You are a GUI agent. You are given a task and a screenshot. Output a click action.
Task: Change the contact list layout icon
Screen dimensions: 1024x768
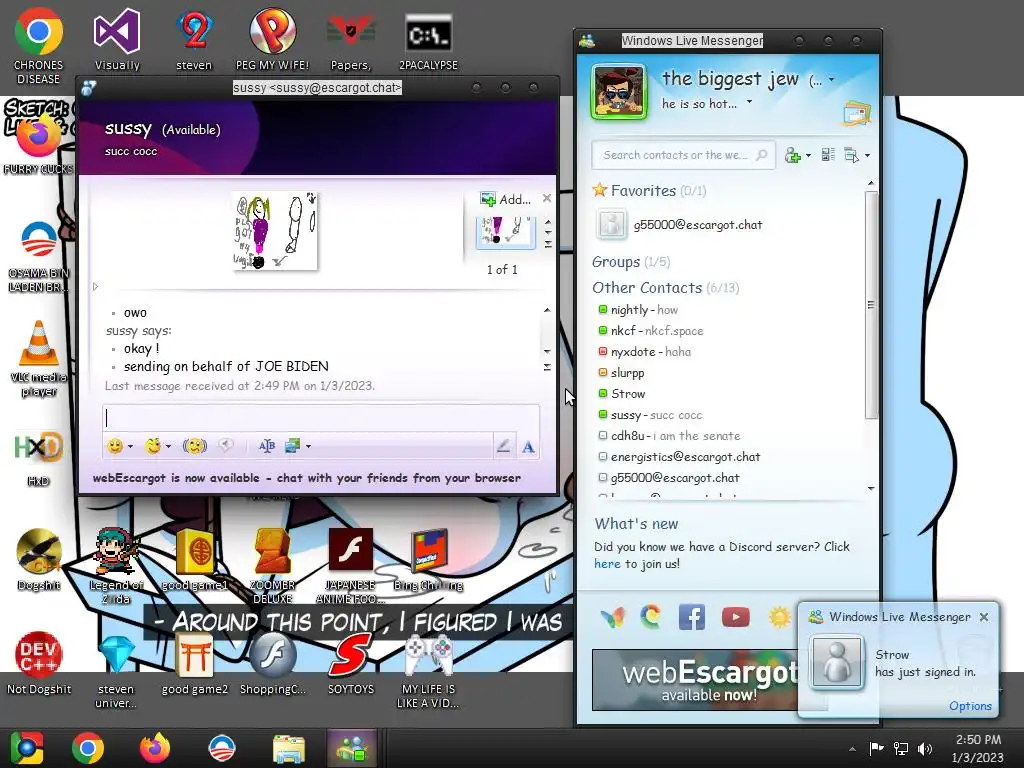click(x=828, y=155)
